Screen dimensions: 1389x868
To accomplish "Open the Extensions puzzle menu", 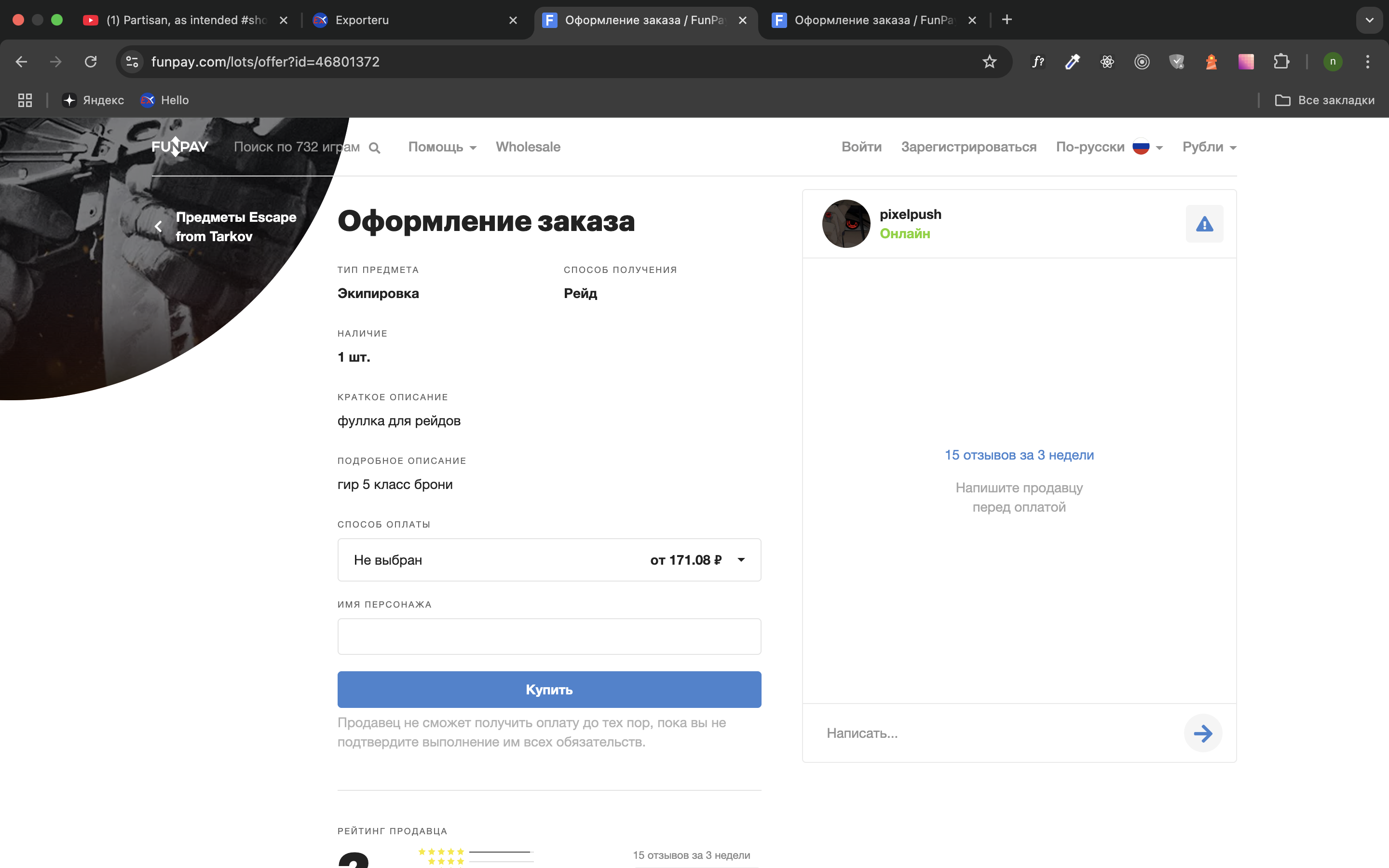I will (x=1281, y=62).
